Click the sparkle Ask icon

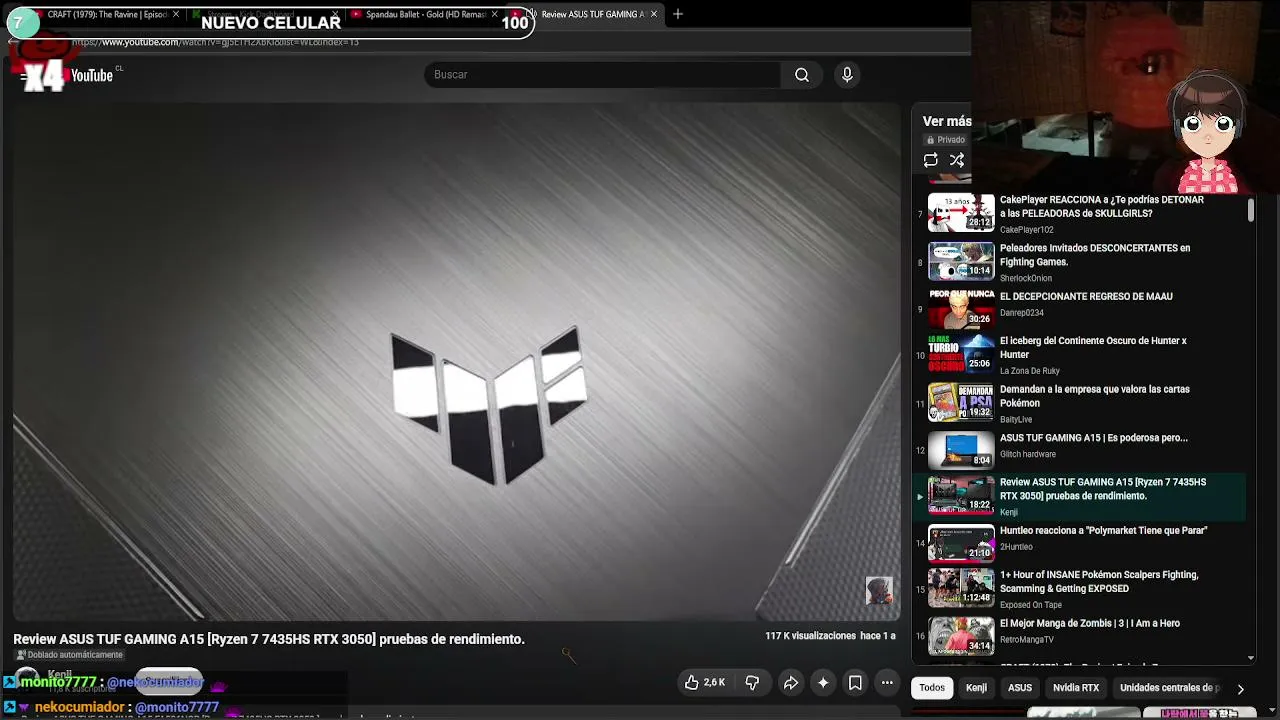[x=823, y=683]
